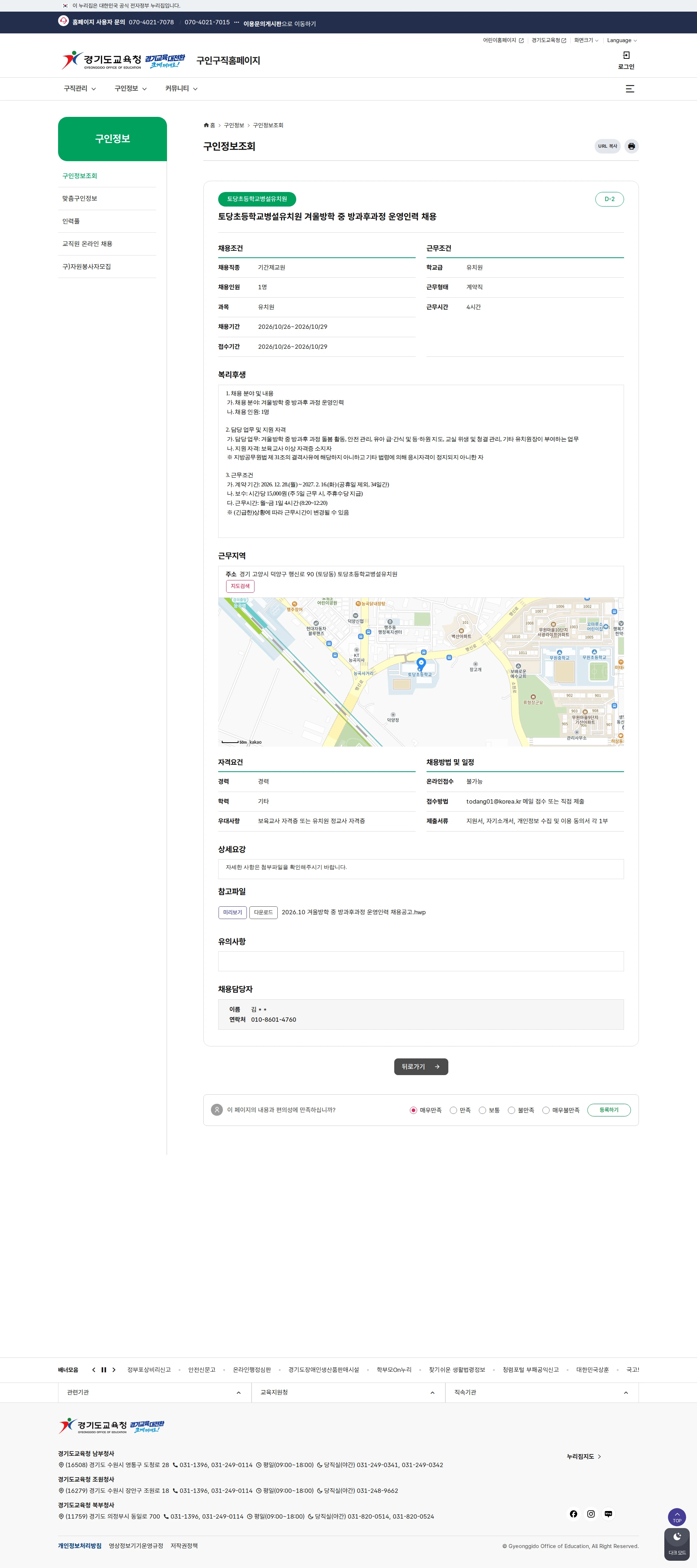Click the headset support icon in top bar
The image size is (697, 1568).
pyautogui.click(x=63, y=21)
